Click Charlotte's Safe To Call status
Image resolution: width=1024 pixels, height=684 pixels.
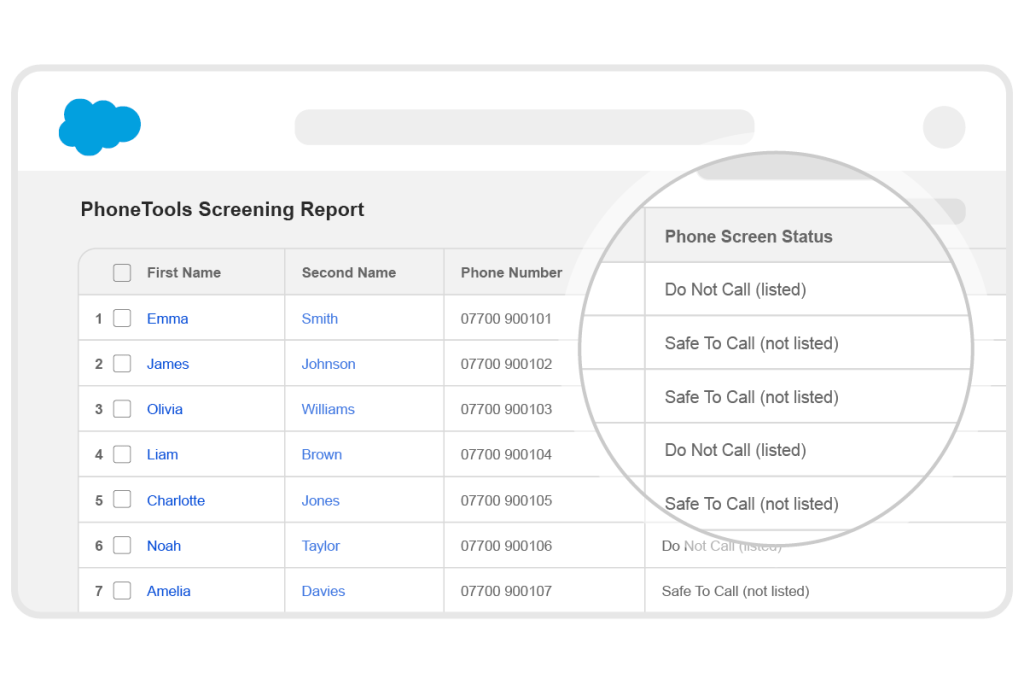pyautogui.click(x=752, y=504)
